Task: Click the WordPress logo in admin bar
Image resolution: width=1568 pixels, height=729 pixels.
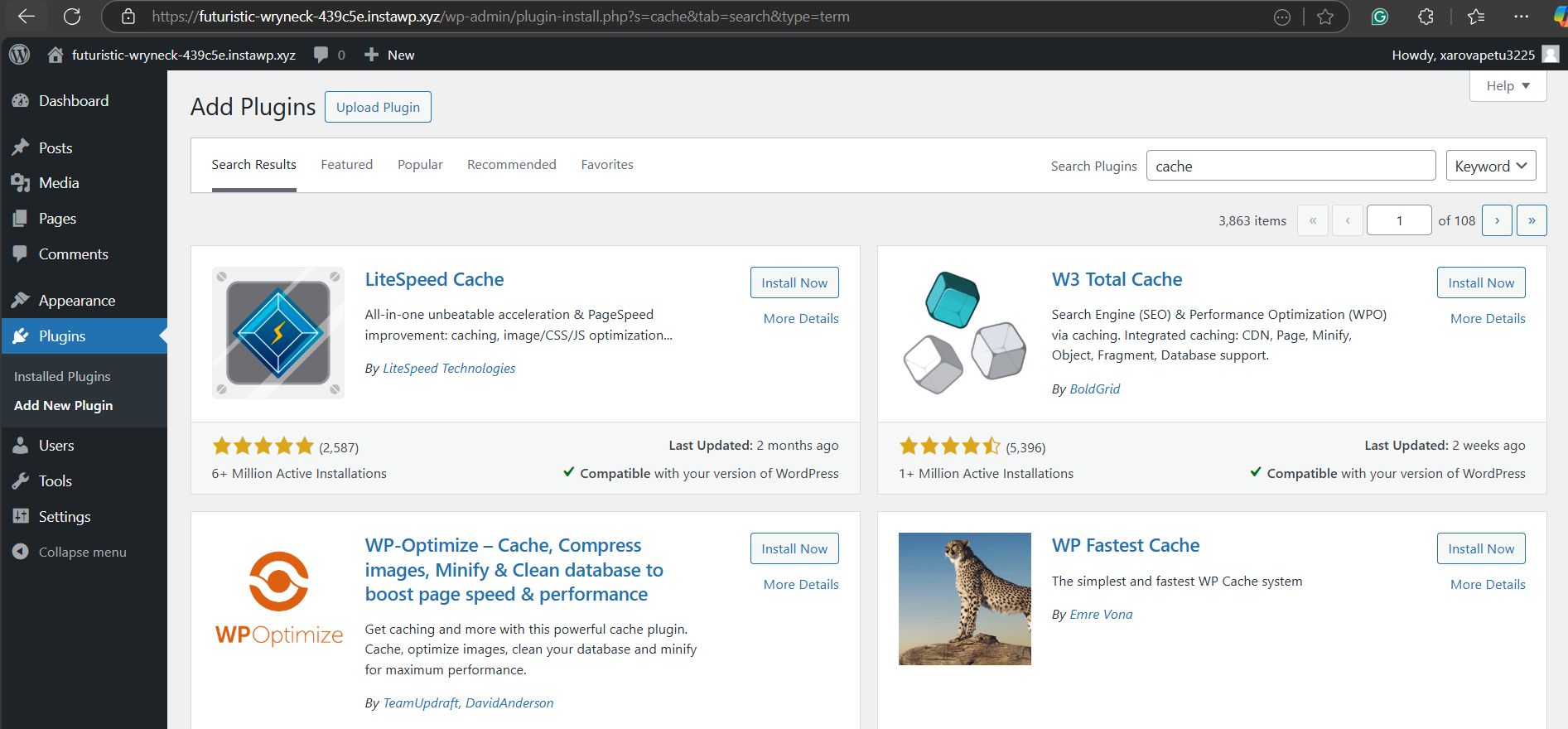Action: click(x=19, y=55)
